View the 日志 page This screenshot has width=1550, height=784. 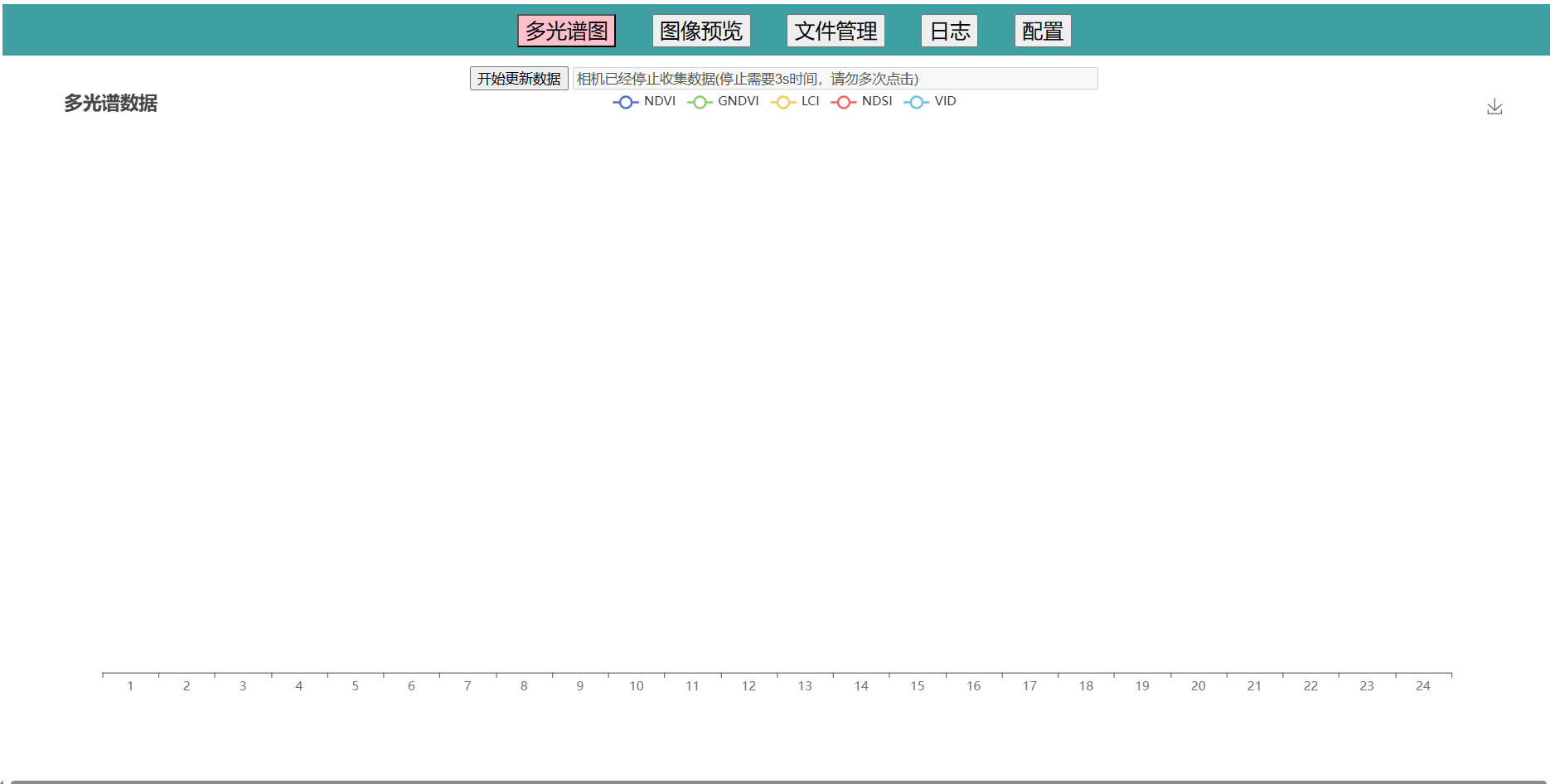(x=949, y=30)
